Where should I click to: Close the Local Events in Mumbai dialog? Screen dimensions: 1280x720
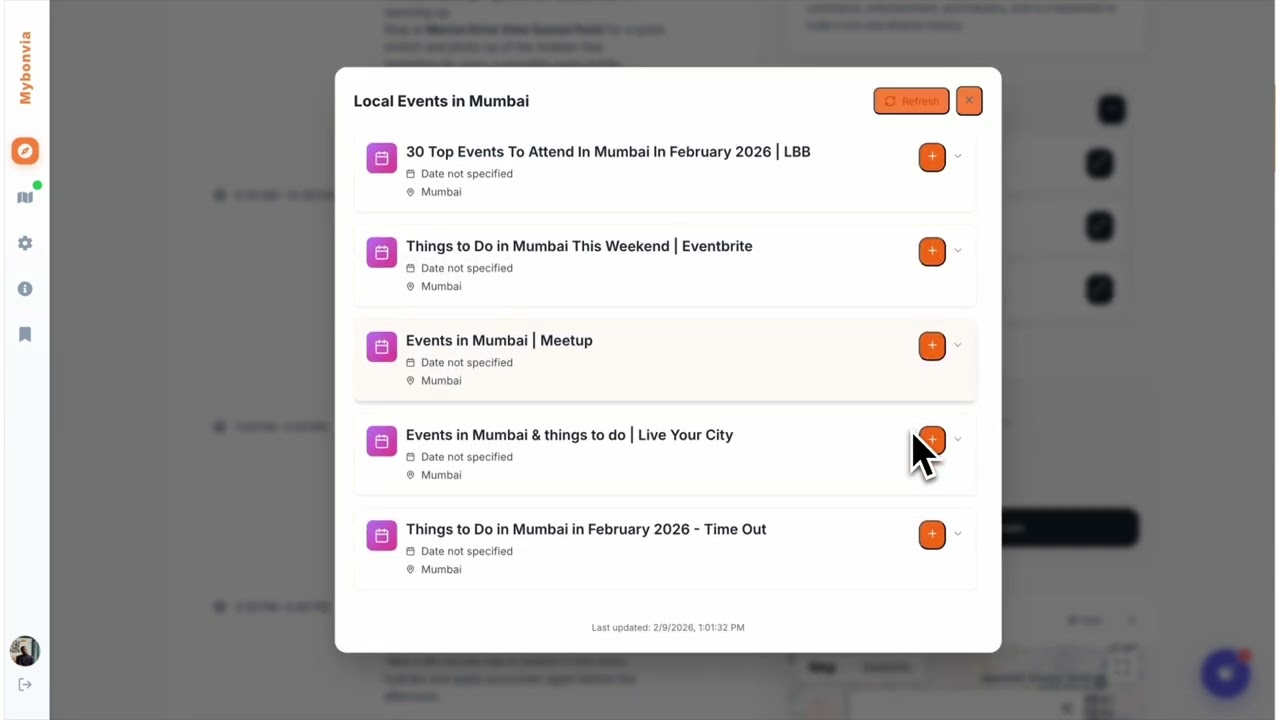pos(969,101)
